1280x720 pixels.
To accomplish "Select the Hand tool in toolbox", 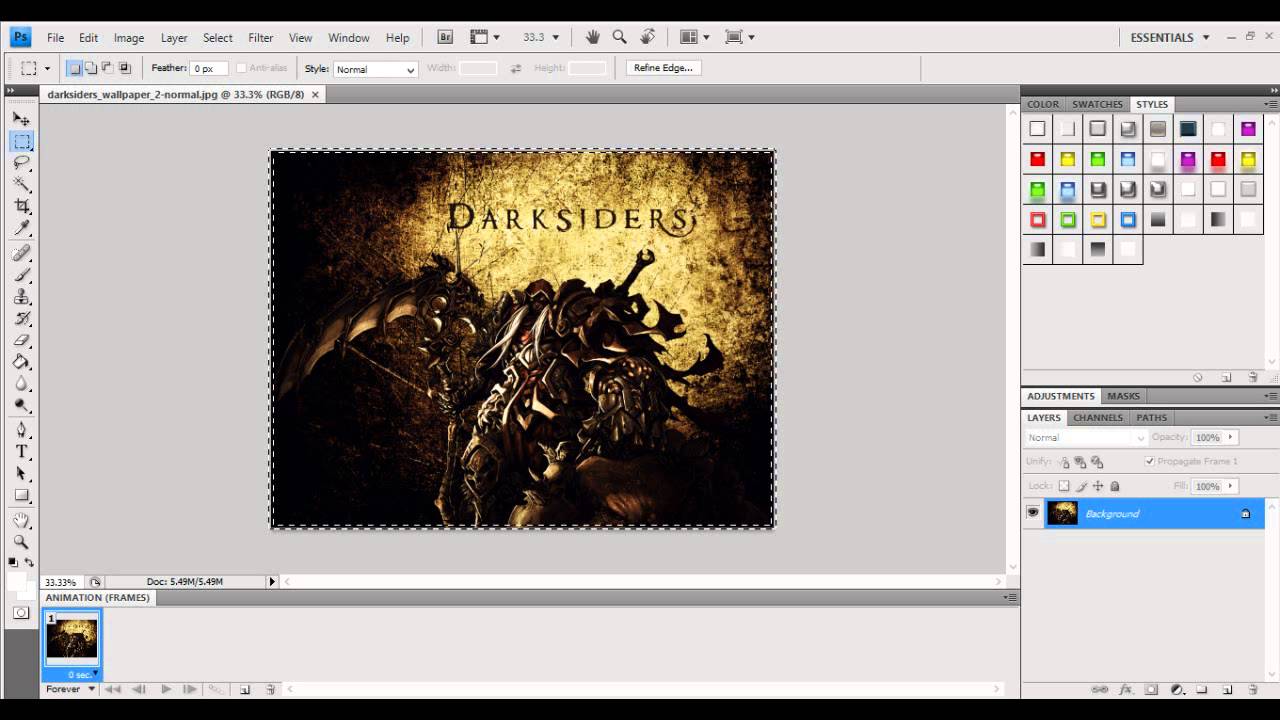I will 21,521.
